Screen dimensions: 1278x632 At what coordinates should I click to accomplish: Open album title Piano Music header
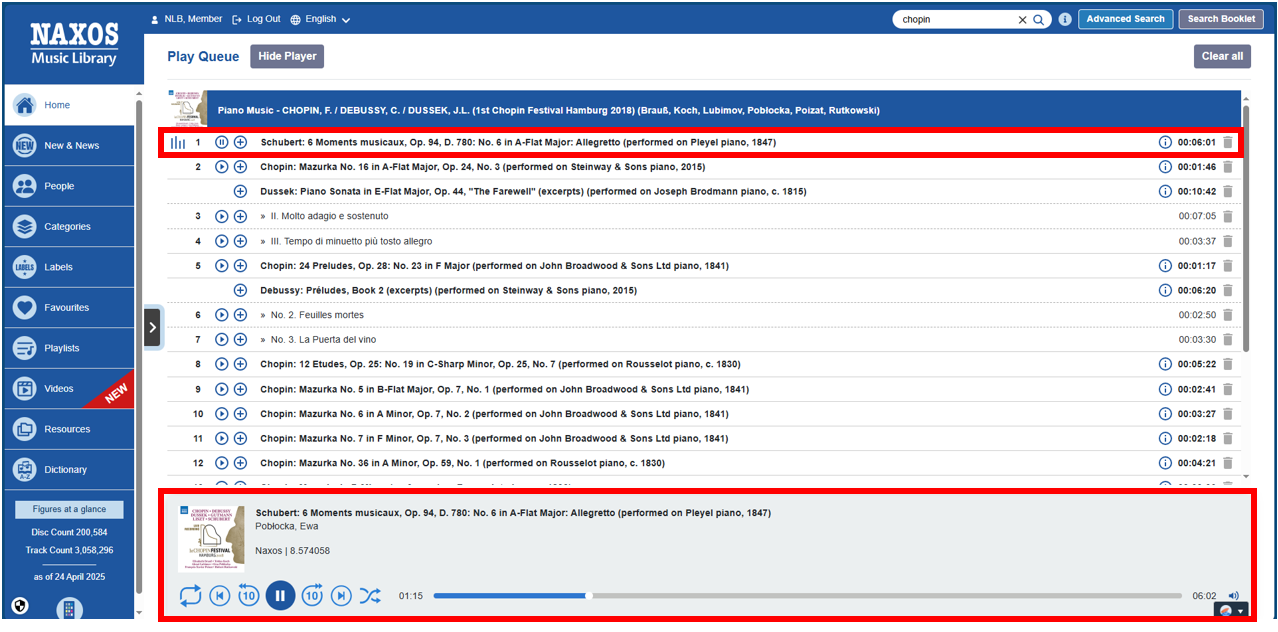click(549, 109)
